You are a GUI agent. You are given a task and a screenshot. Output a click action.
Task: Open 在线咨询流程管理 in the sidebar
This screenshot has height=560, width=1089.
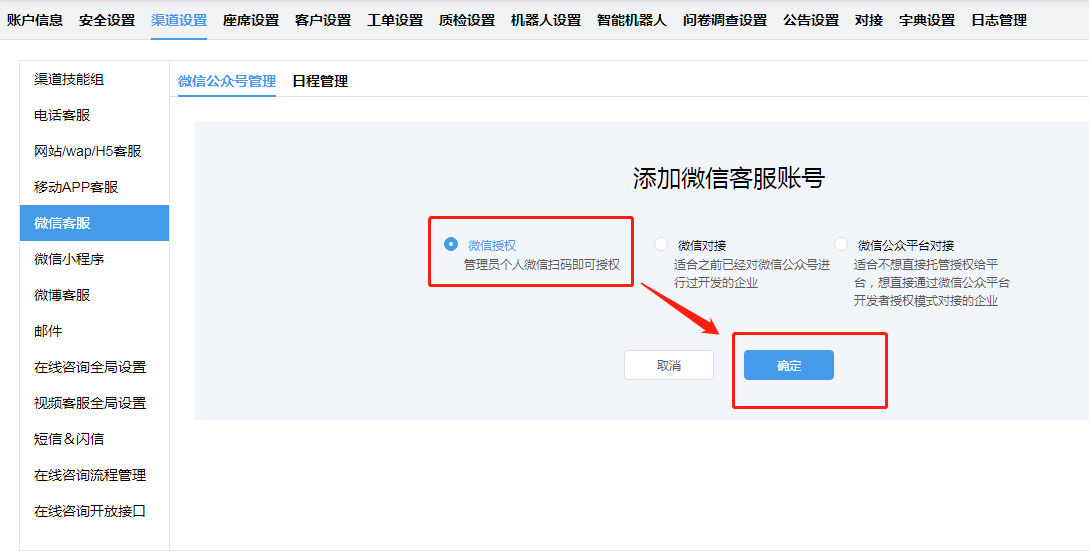coord(94,475)
